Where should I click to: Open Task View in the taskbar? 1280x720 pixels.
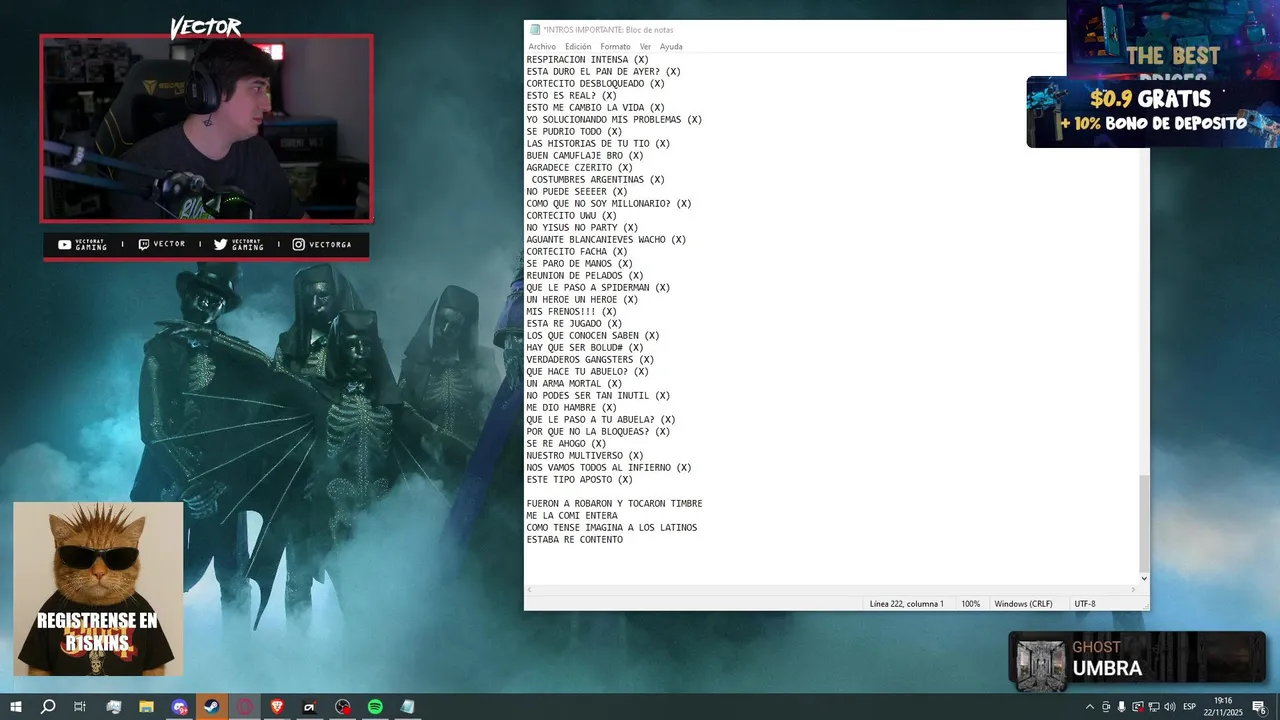coord(80,707)
